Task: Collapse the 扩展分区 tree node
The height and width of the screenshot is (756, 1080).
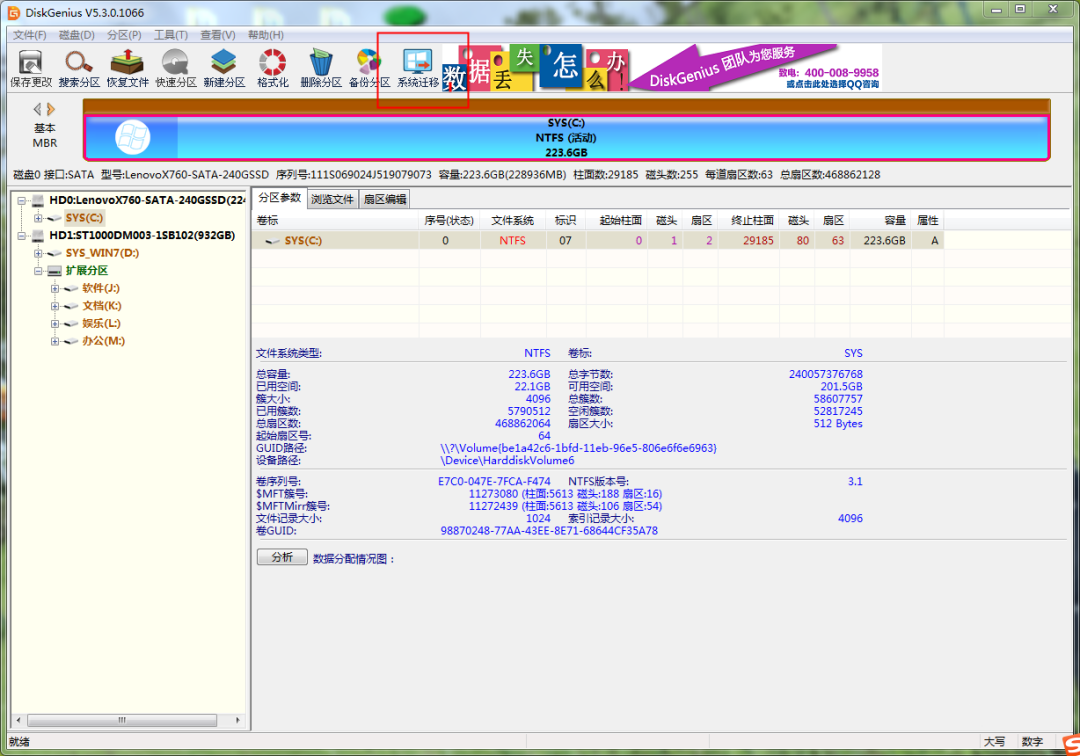Action: 39,271
